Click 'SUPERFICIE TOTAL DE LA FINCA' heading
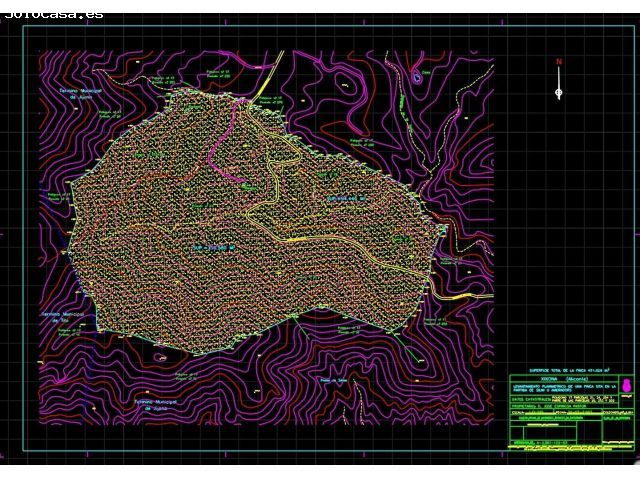Image resolution: width=640 pixels, height=480 pixels. [569, 371]
